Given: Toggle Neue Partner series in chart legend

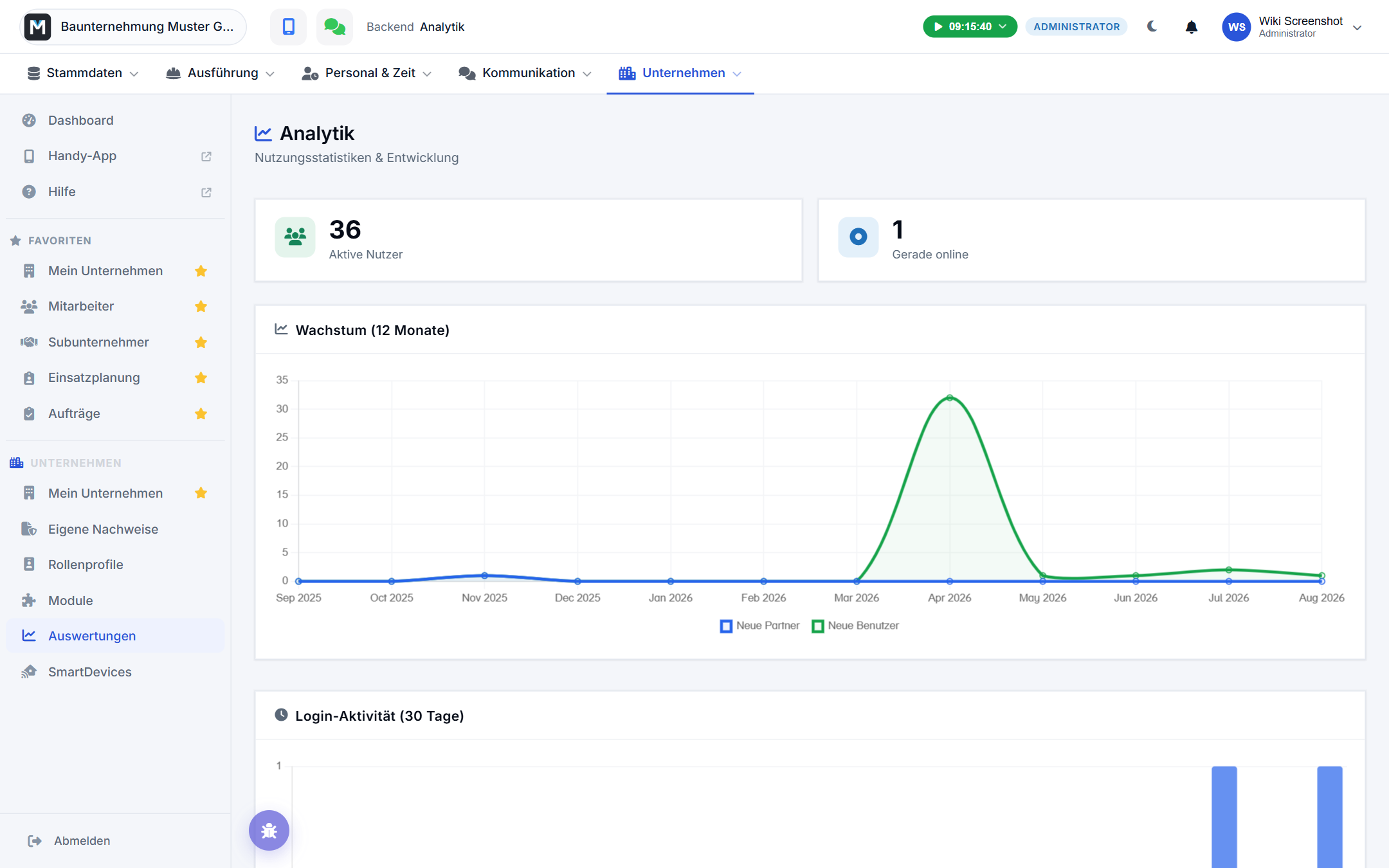Looking at the screenshot, I should pos(760,626).
